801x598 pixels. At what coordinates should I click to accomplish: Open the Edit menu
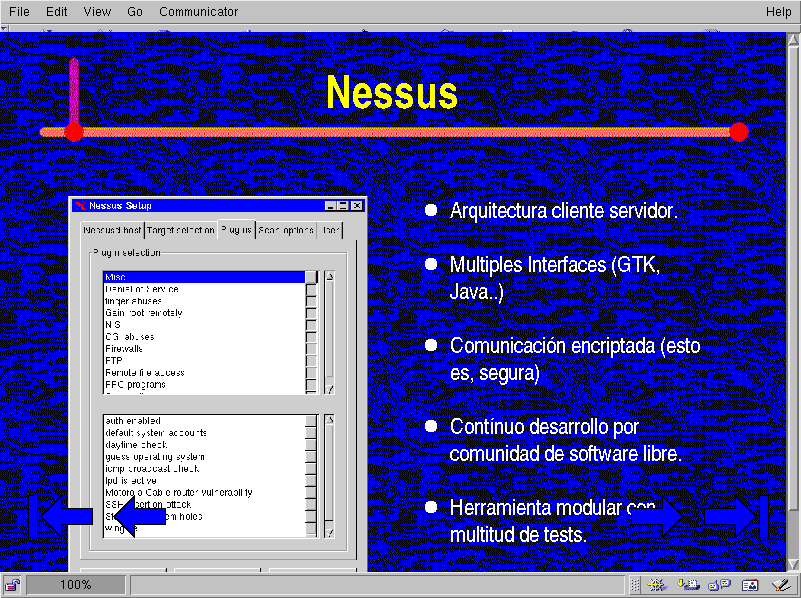click(56, 12)
